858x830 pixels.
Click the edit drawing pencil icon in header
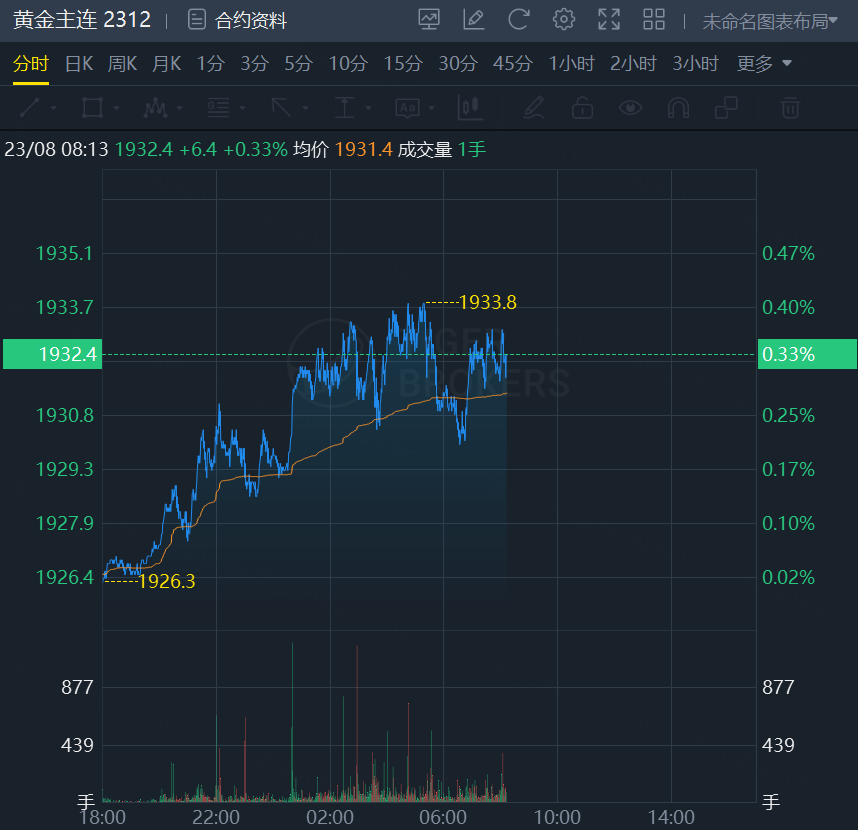pyautogui.click(x=474, y=20)
